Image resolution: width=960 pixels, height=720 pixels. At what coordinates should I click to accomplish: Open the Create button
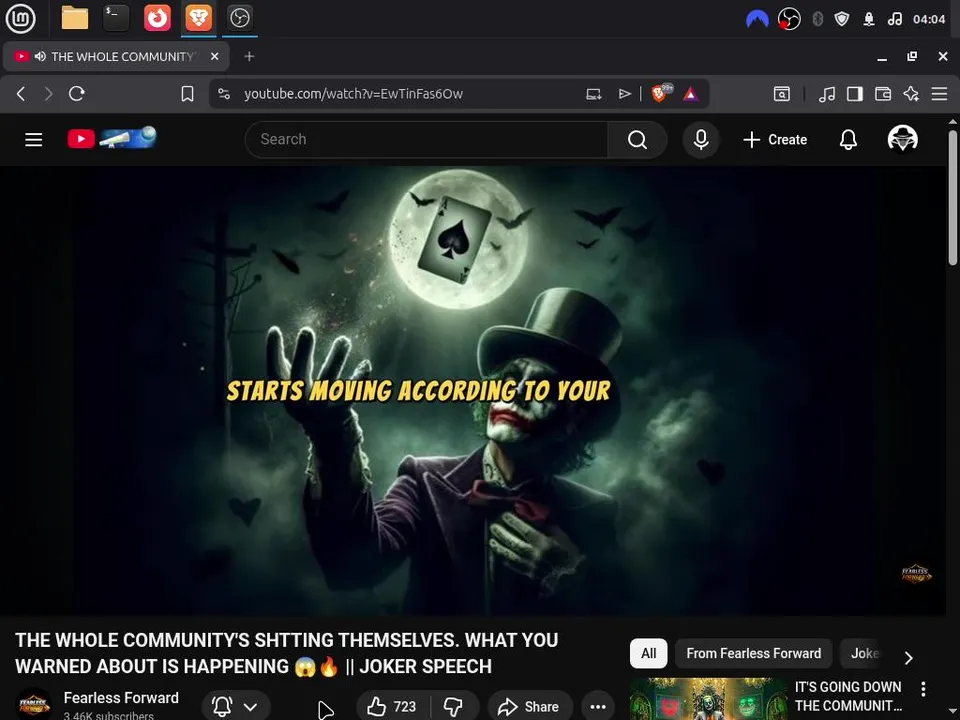(775, 140)
